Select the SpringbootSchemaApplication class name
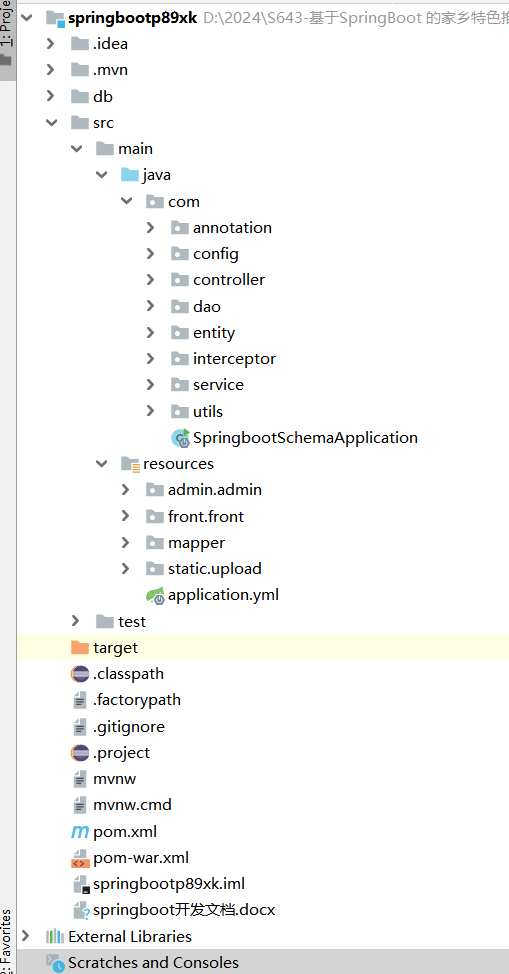This screenshot has width=509, height=974. point(305,438)
